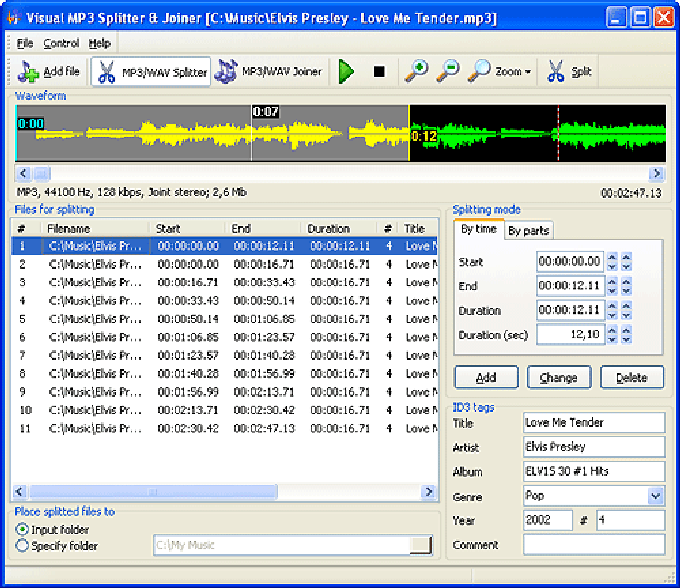Screen dimensions: 680x588
Task: Click the Change button
Action: tap(558, 378)
